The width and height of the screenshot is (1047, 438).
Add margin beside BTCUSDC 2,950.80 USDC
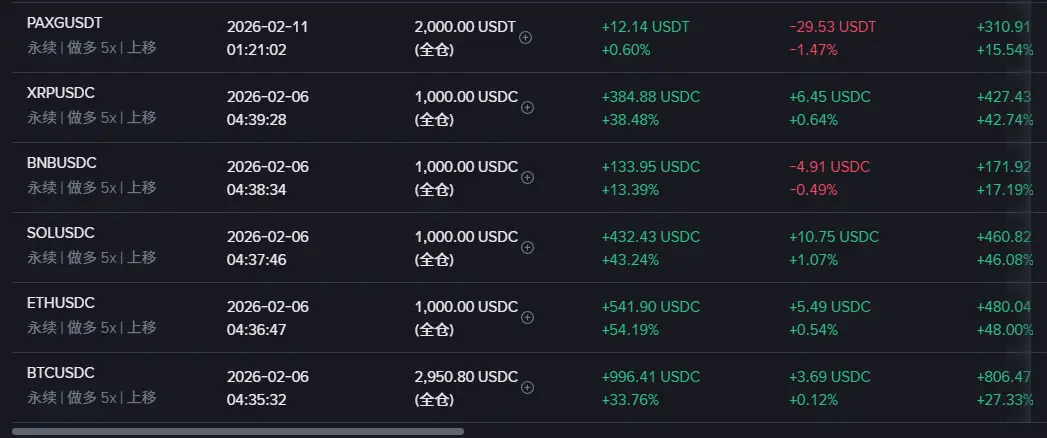[x=528, y=387]
